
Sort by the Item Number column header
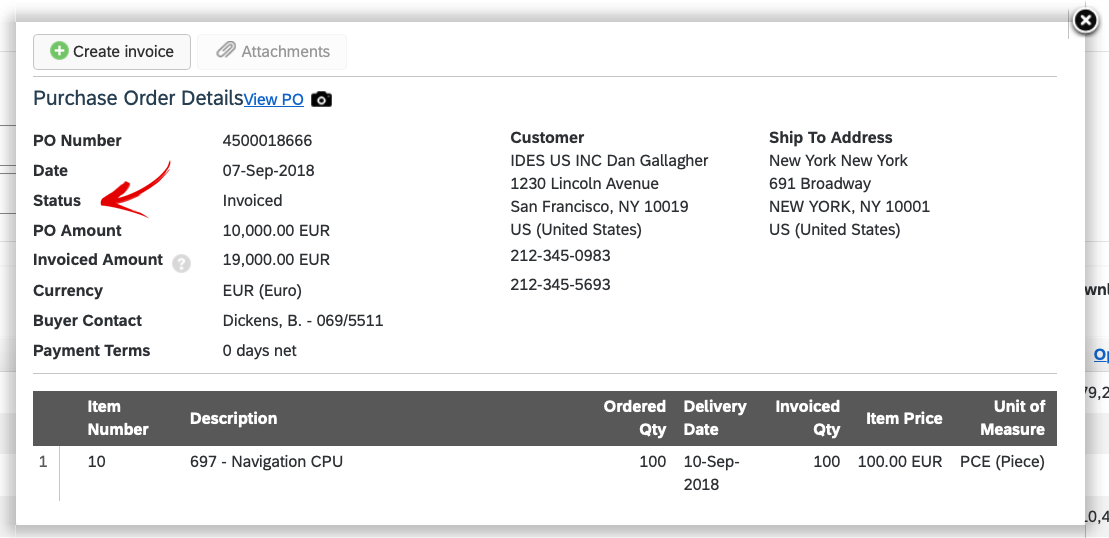coord(117,418)
